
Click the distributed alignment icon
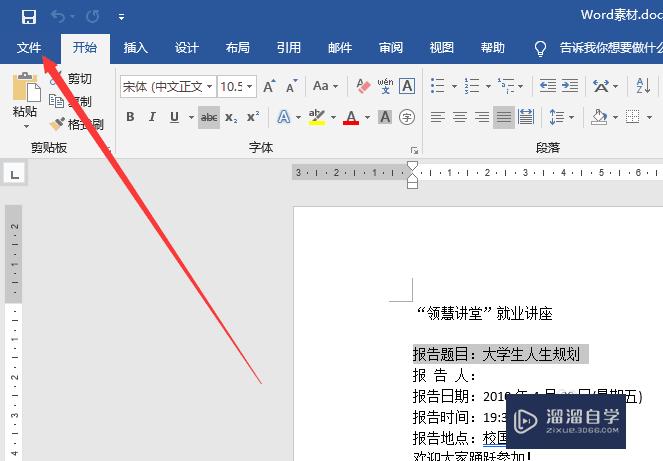(526, 117)
